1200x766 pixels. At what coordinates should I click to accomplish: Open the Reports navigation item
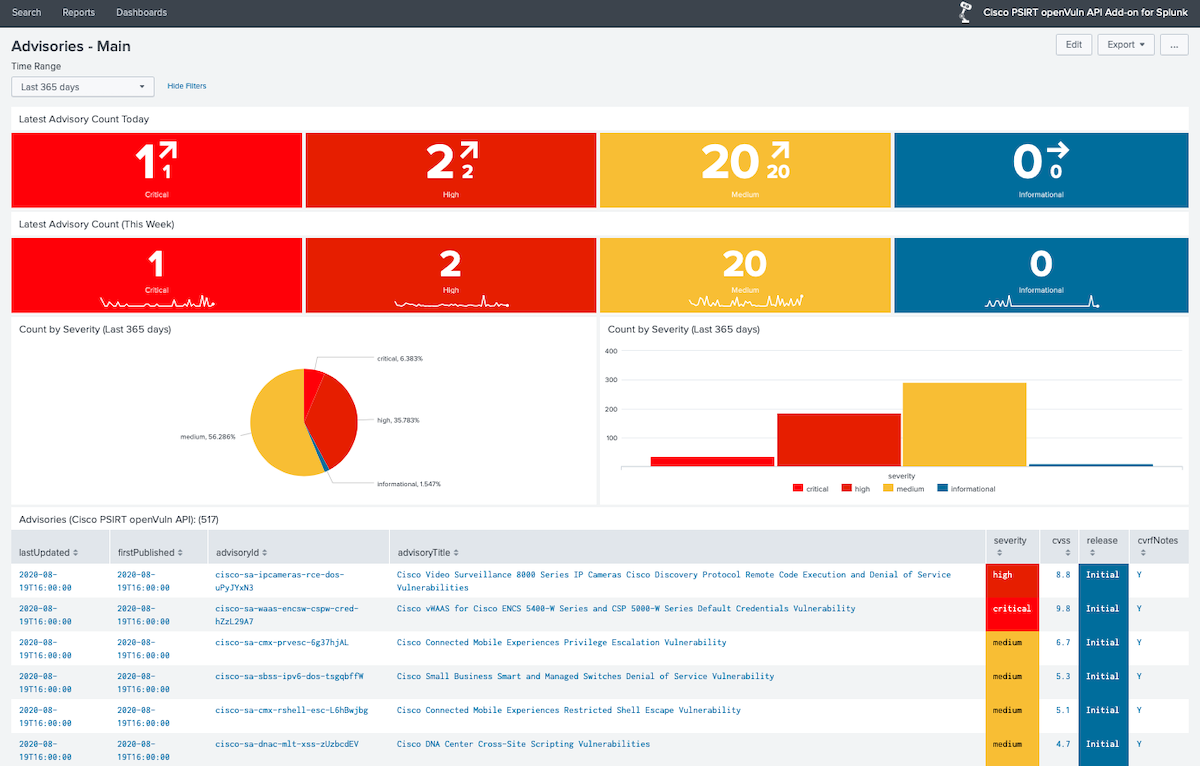(x=79, y=13)
